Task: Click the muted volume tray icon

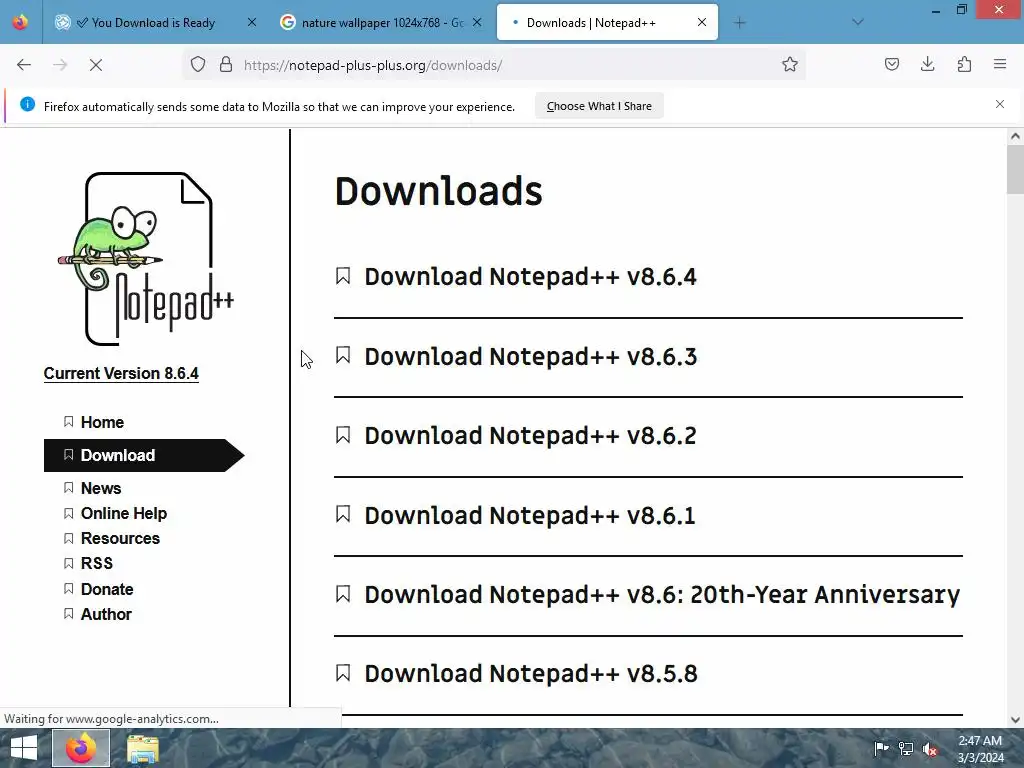Action: coord(930,749)
